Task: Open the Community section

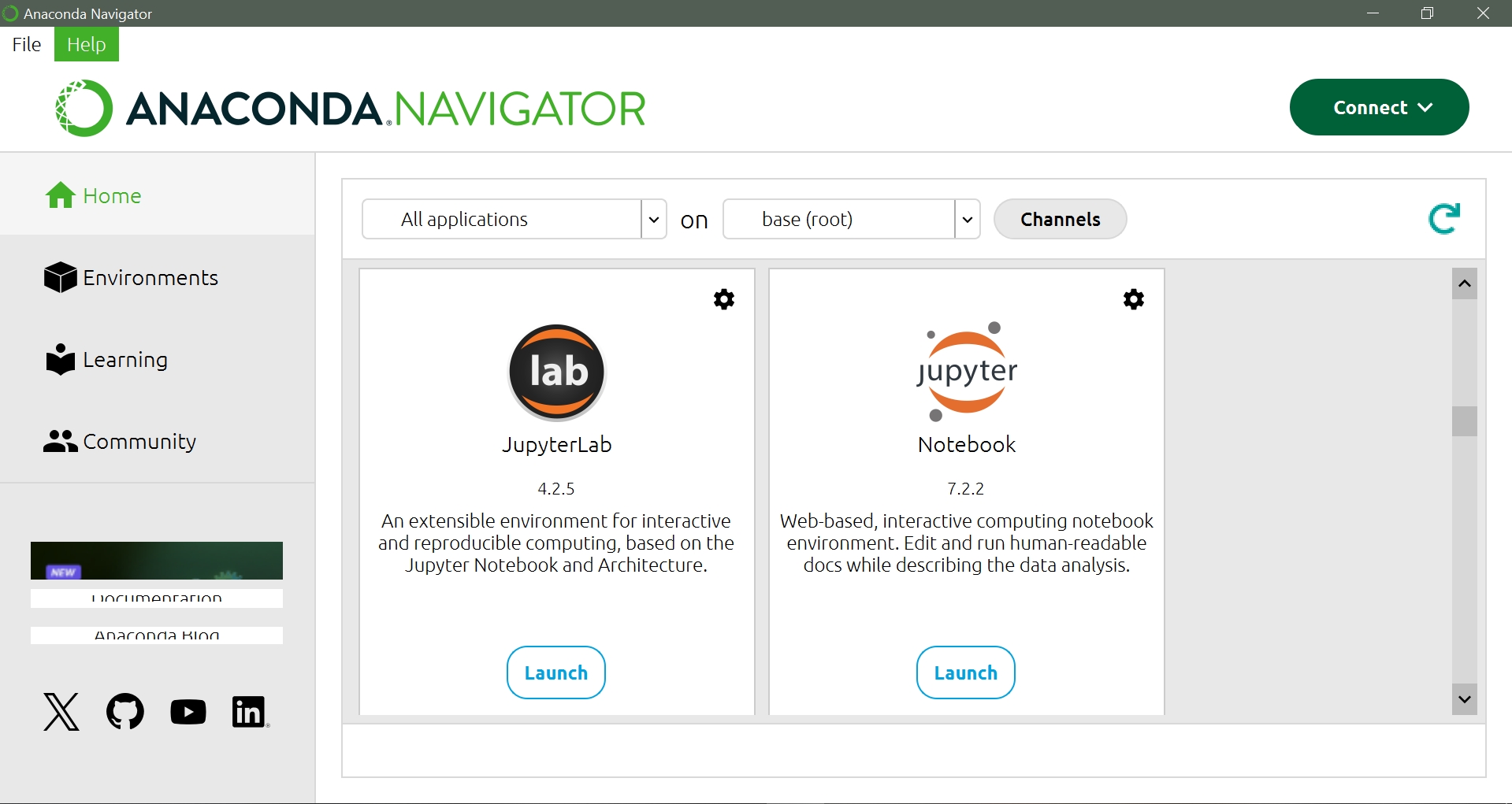Action: 139,442
